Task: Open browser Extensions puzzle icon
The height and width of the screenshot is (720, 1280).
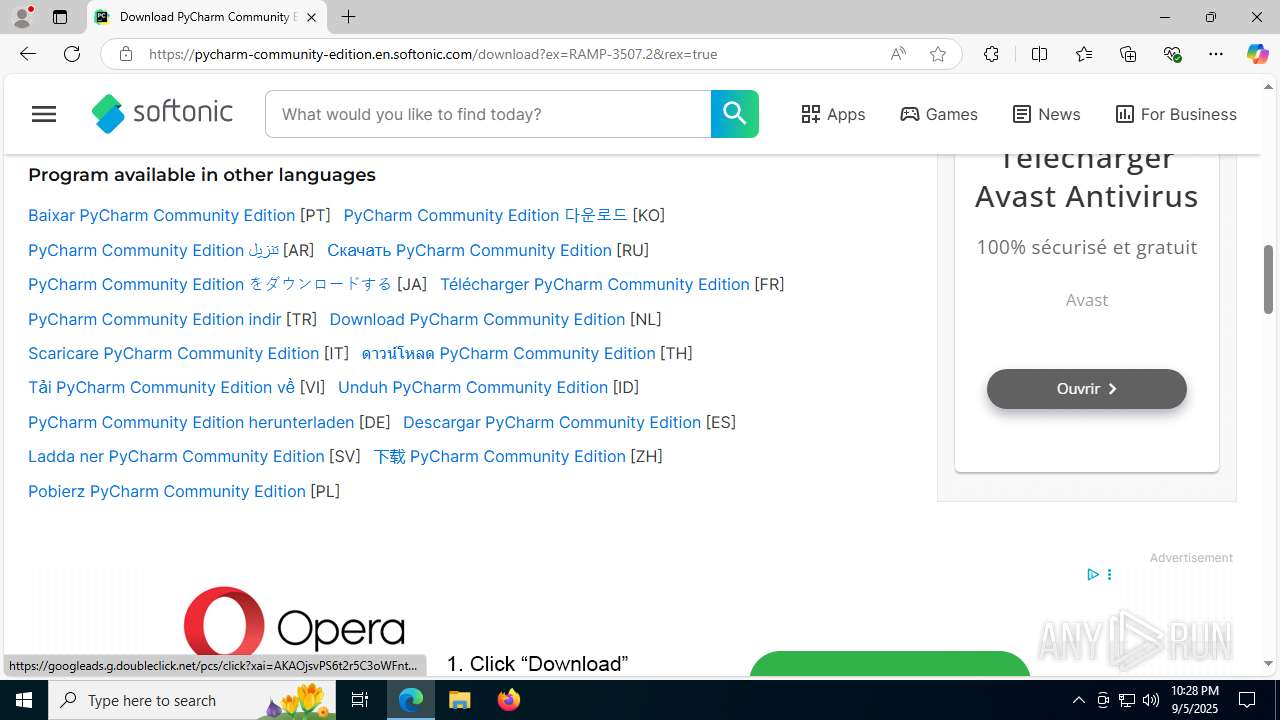Action: click(991, 54)
